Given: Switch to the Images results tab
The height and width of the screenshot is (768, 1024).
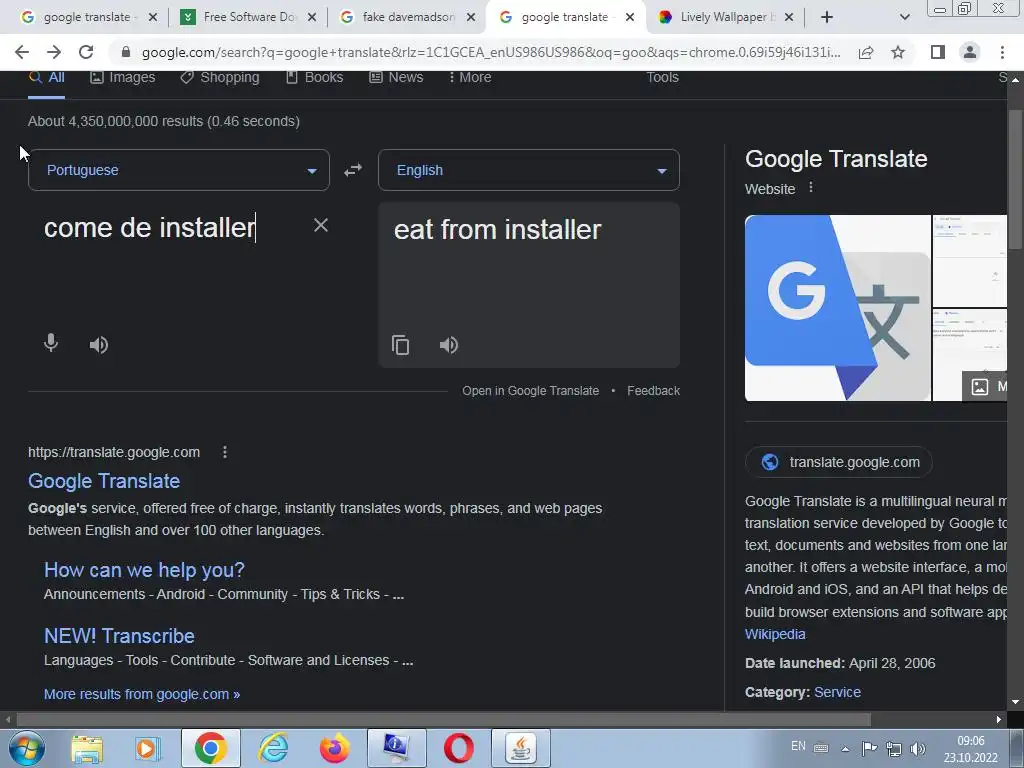Looking at the screenshot, I should click(x=123, y=77).
